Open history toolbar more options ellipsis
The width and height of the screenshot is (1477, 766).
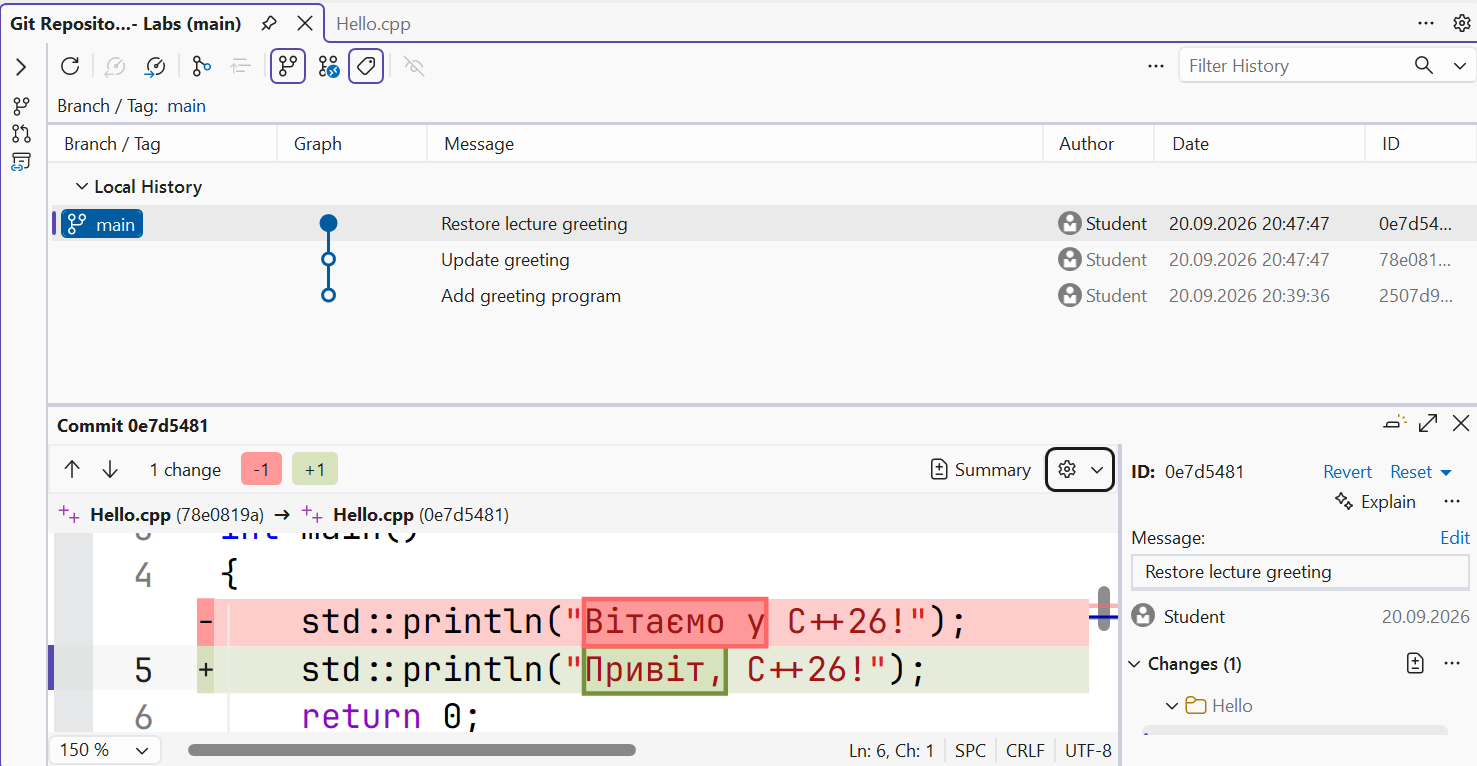click(x=1156, y=66)
